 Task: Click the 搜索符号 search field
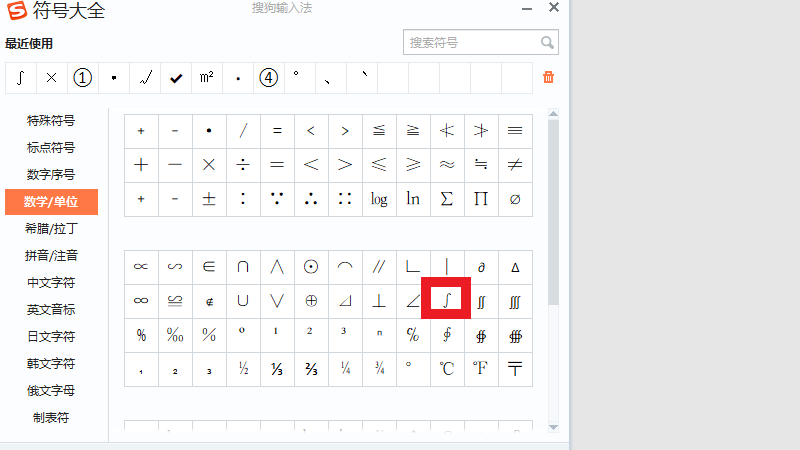[470, 43]
